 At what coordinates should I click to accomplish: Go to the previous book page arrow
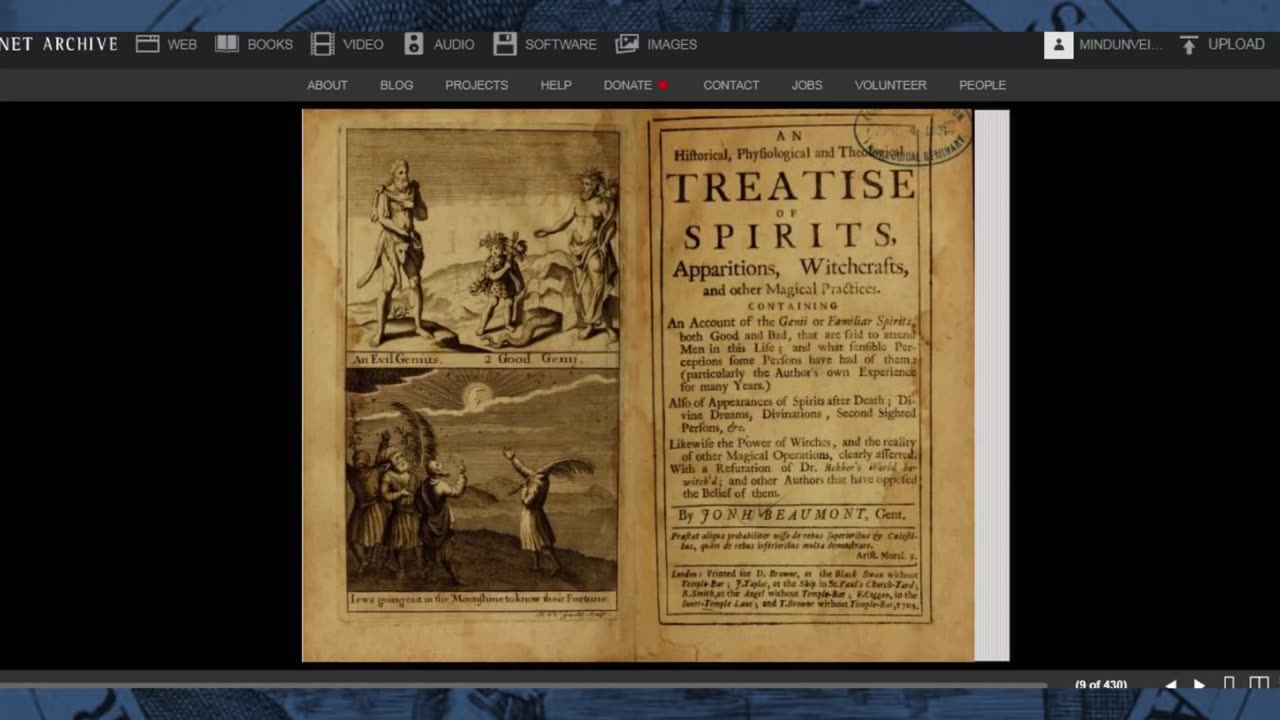tap(1171, 685)
